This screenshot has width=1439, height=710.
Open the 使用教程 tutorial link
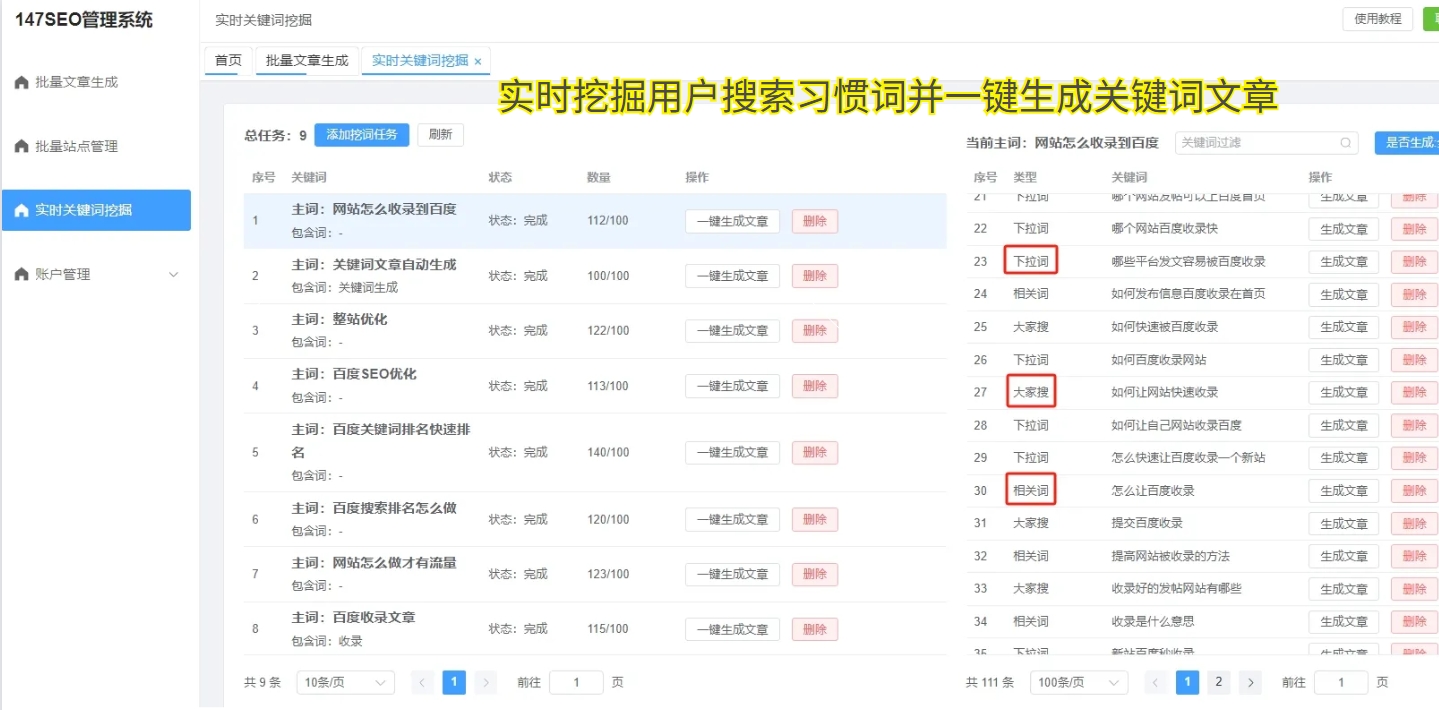coord(1377,18)
